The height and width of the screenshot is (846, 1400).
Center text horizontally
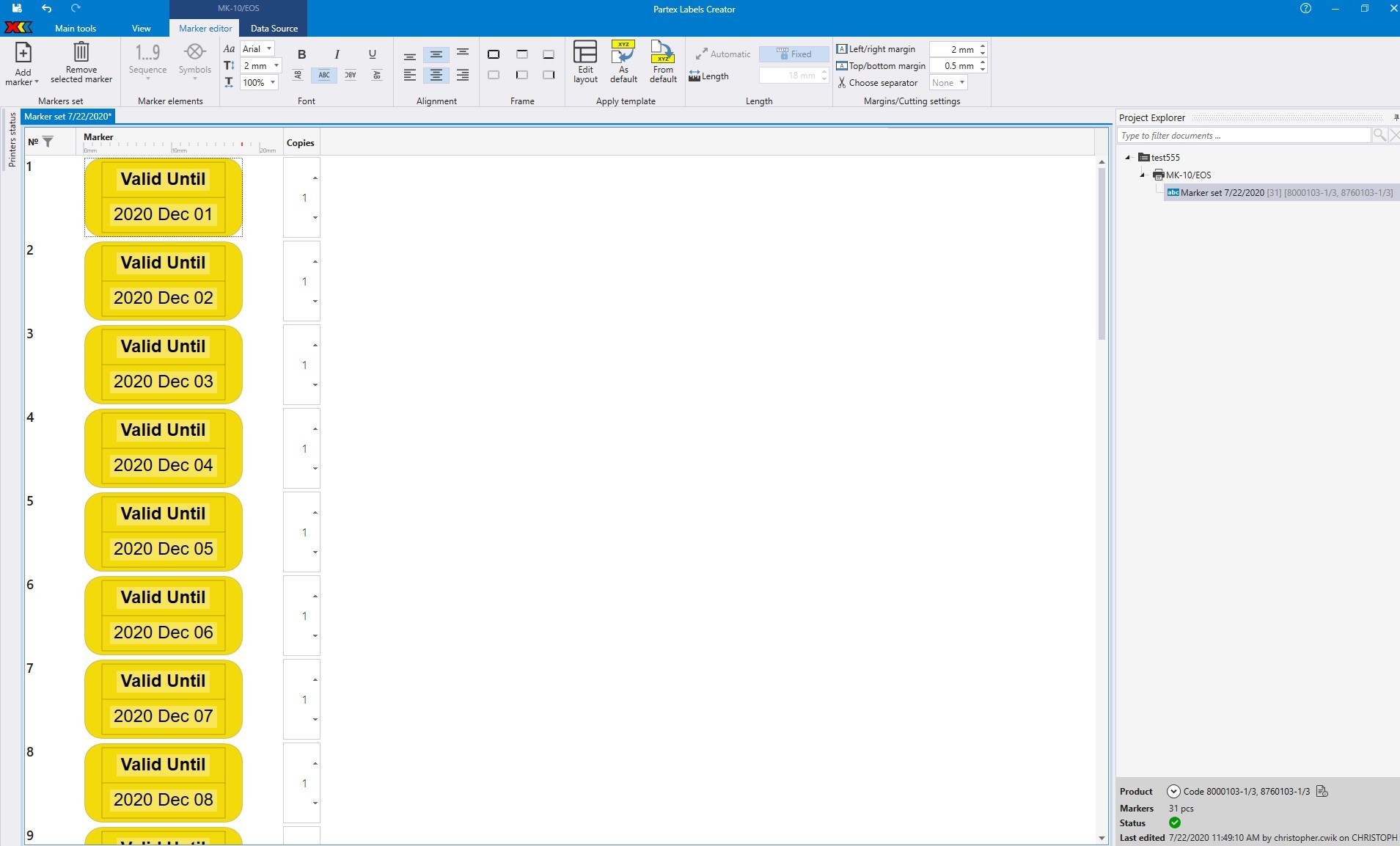[436, 75]
